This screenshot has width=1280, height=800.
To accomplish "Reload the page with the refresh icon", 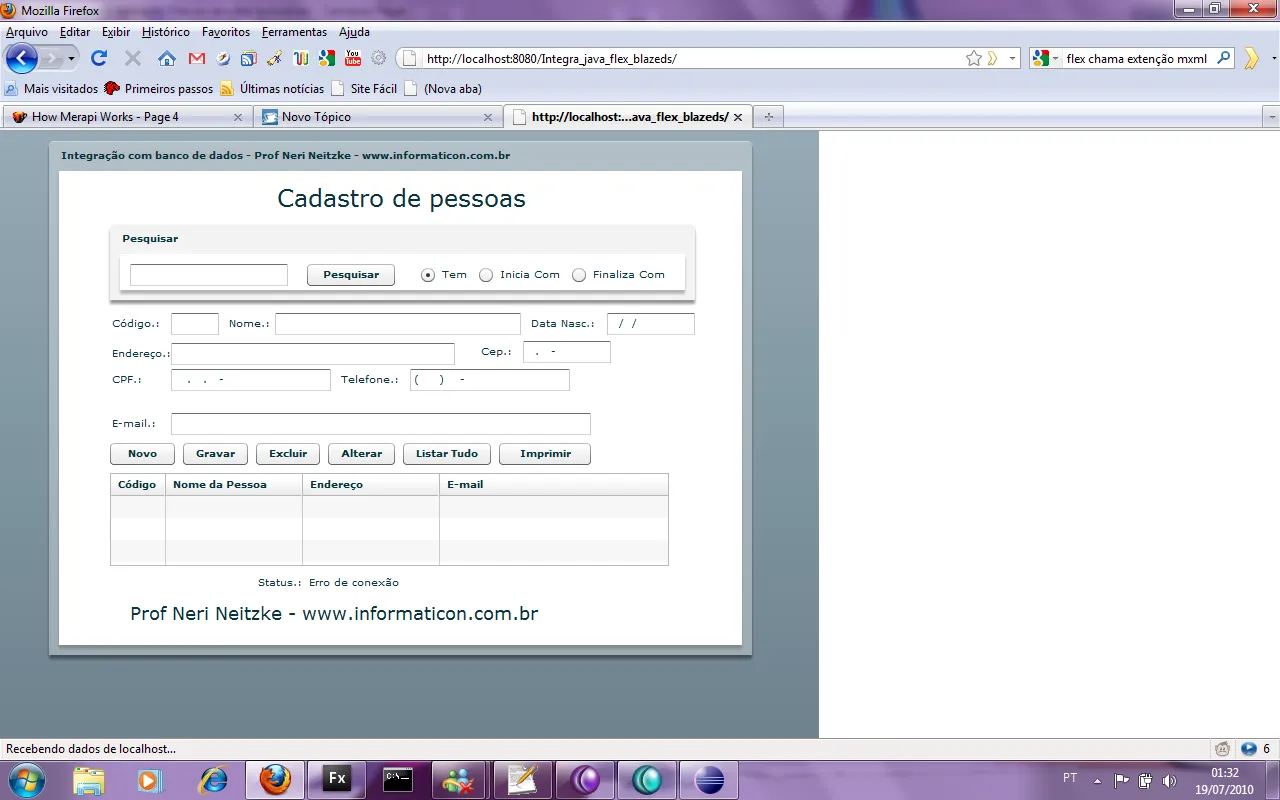I will click(x=99, y=58).
